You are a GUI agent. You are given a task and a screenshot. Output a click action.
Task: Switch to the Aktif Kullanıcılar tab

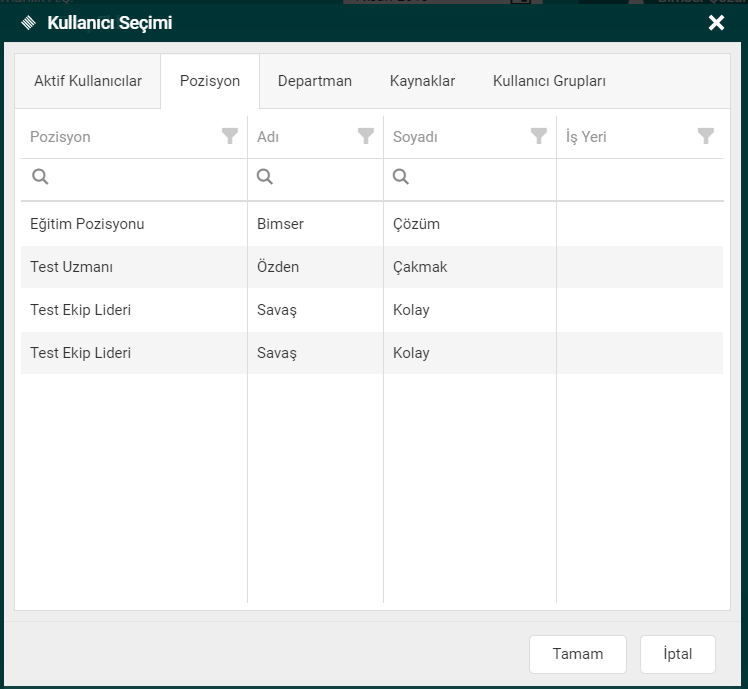pos(88,81)
